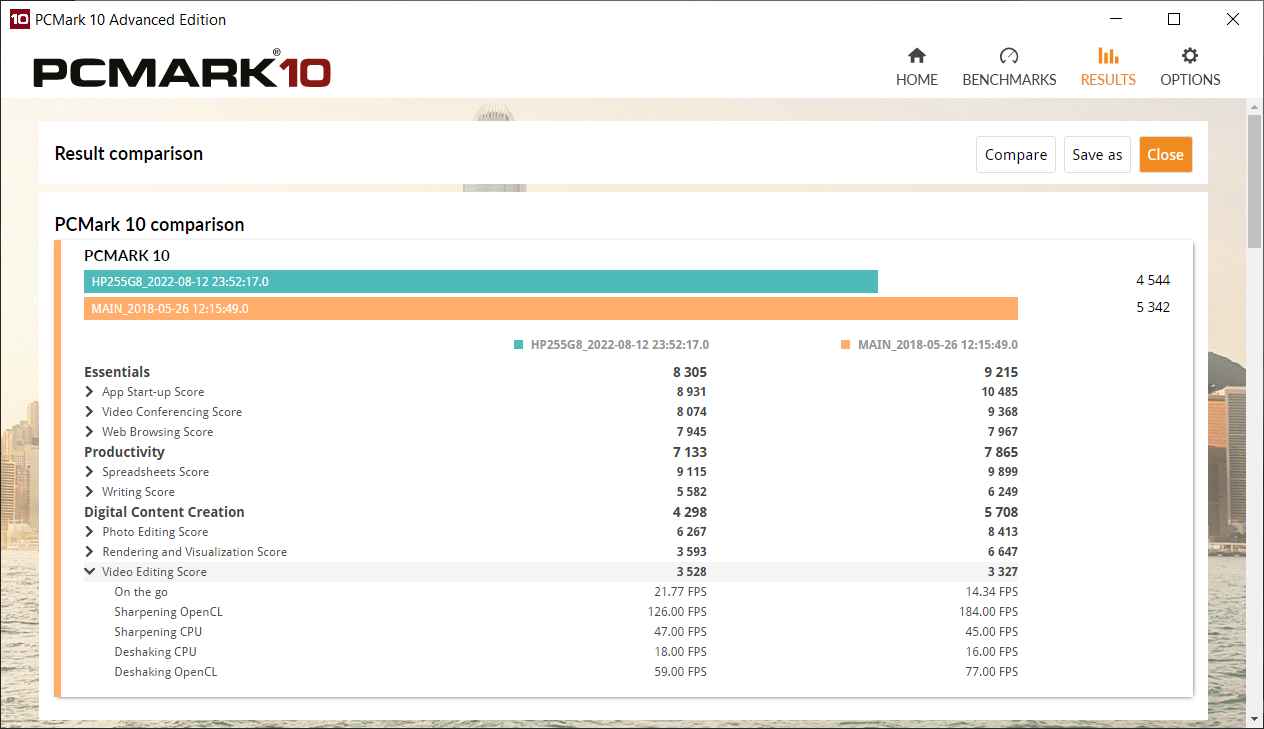Expand the App Start-up Score row
This screenshot has height=729, width=1264.
tap(90, 392)
